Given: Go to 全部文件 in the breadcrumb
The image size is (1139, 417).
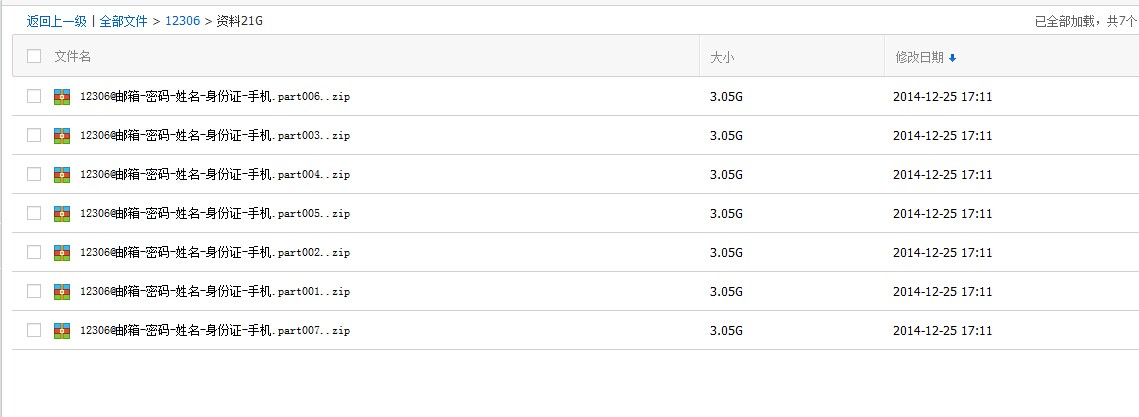Looking at the screenshot, I should [123, 21].
